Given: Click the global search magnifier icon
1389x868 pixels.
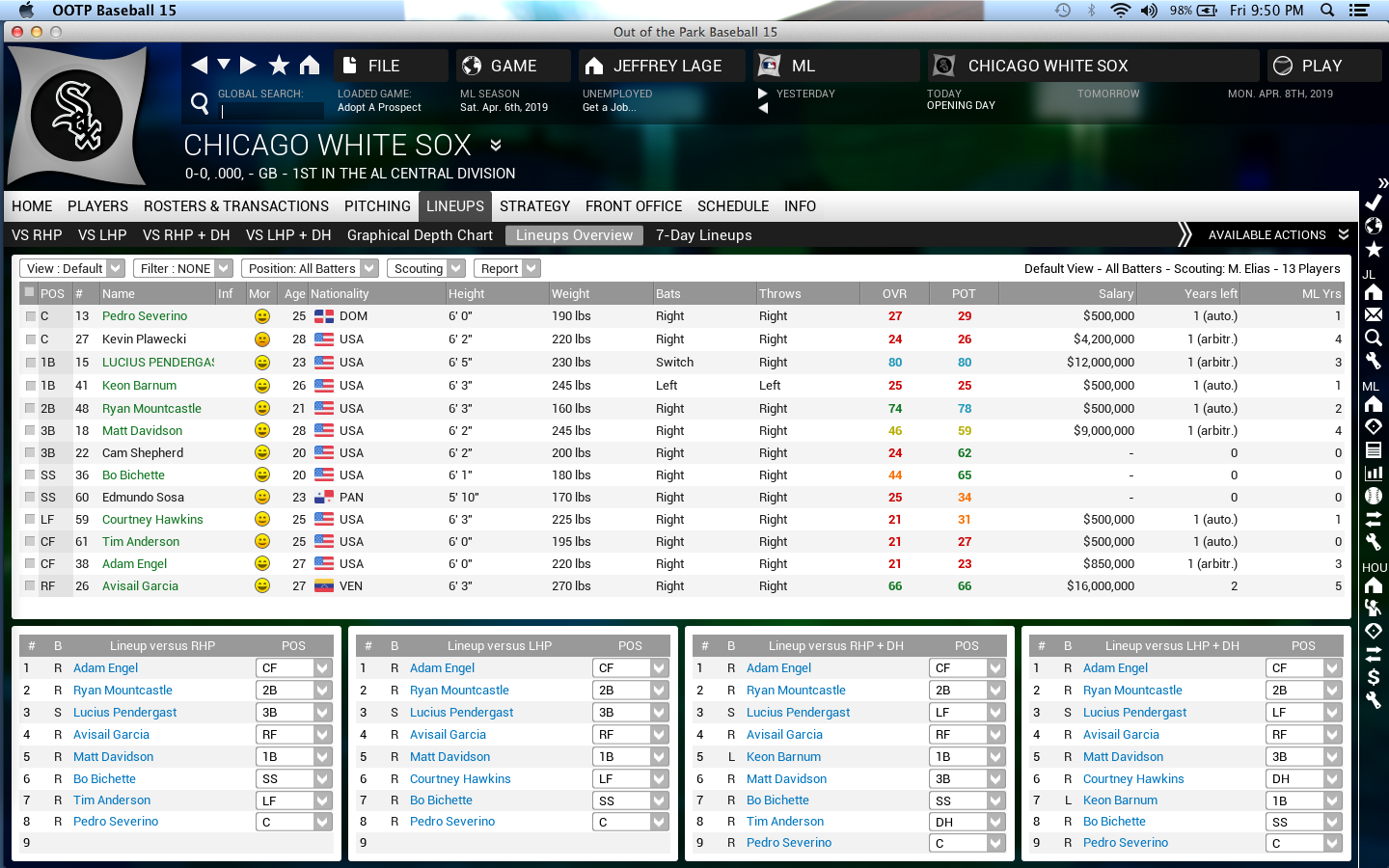Looking at the screenshot, I should pyautogui.click(x=200, y=102).
